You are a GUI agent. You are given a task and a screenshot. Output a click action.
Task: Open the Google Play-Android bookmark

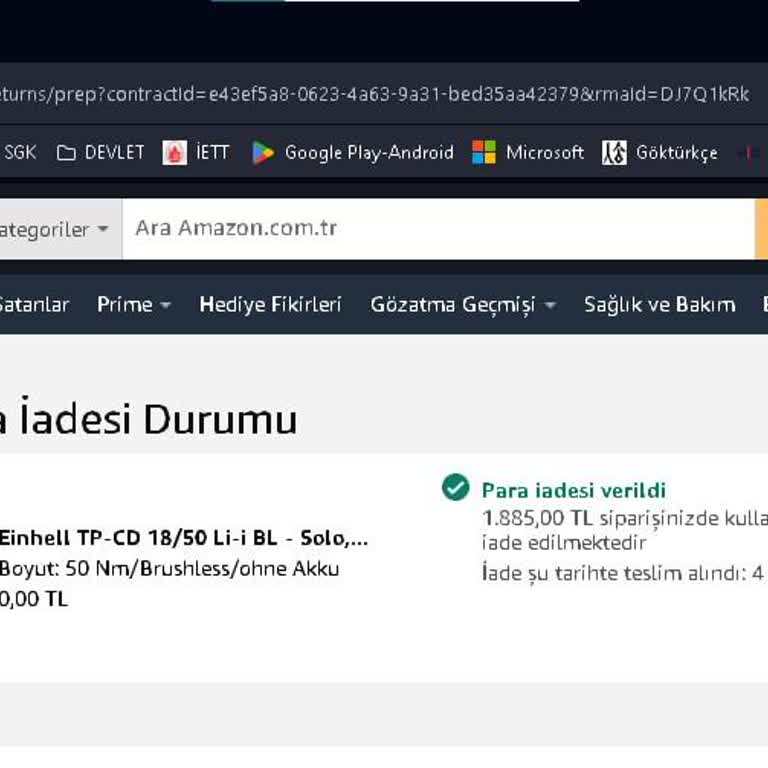click(x=353, y=153)
